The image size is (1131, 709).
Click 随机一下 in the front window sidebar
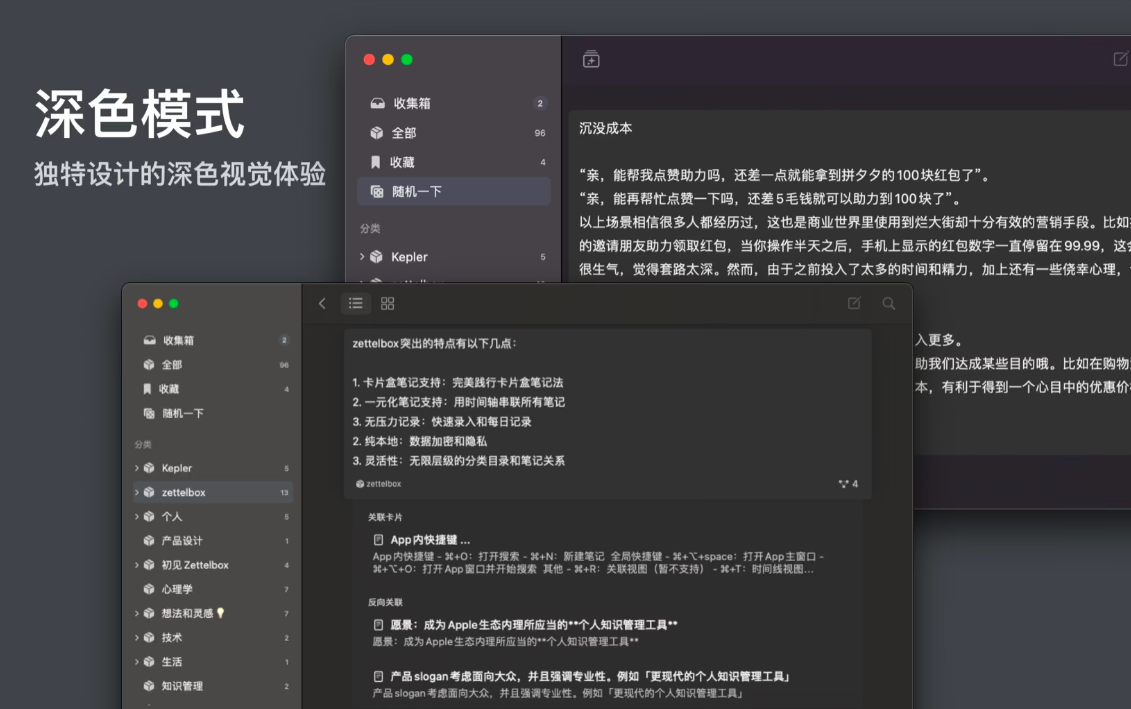(182, 413)
